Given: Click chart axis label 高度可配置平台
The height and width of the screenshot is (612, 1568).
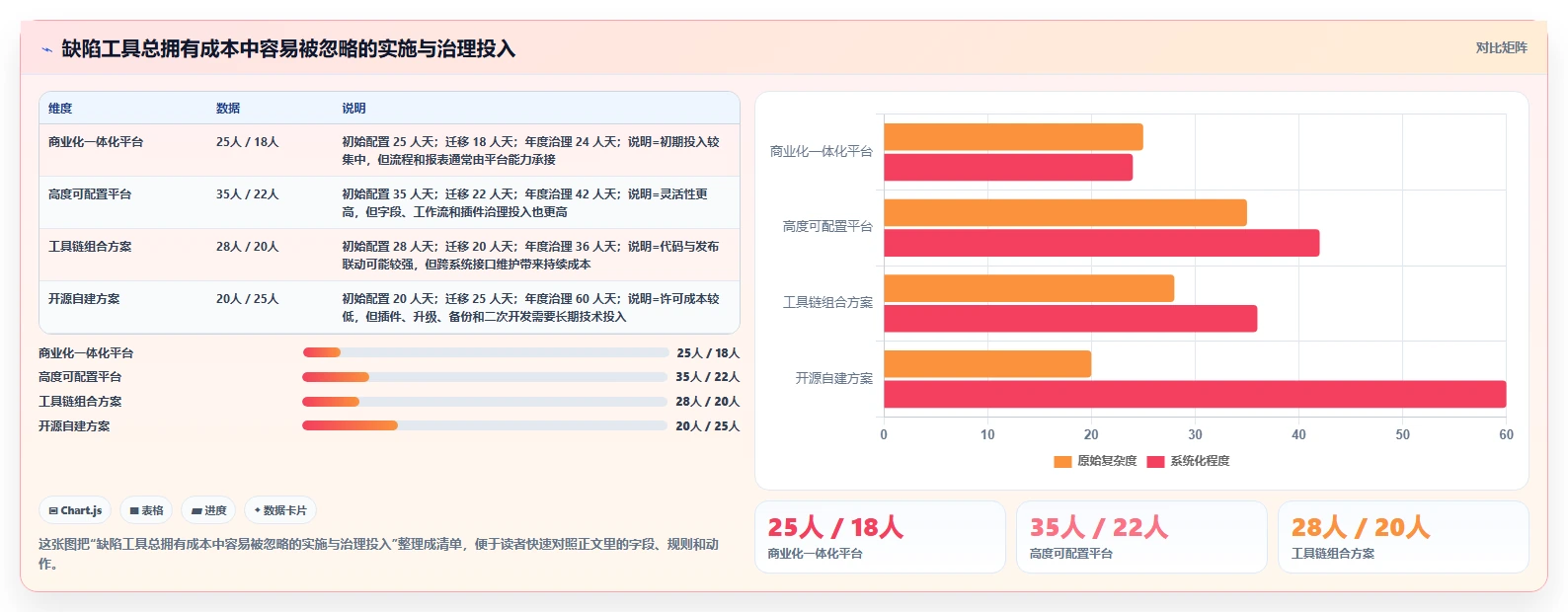Looking at the screenshot, I should [x=827, y=226].
